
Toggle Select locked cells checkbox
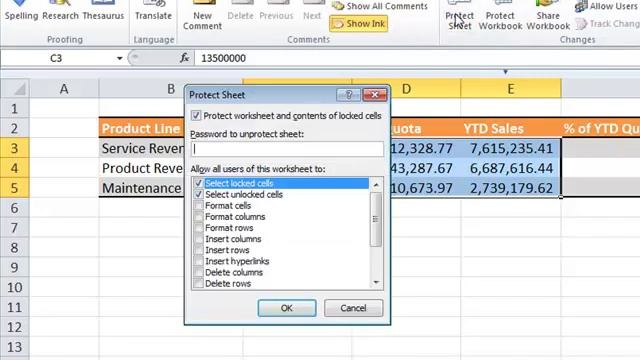click(198, 183)
